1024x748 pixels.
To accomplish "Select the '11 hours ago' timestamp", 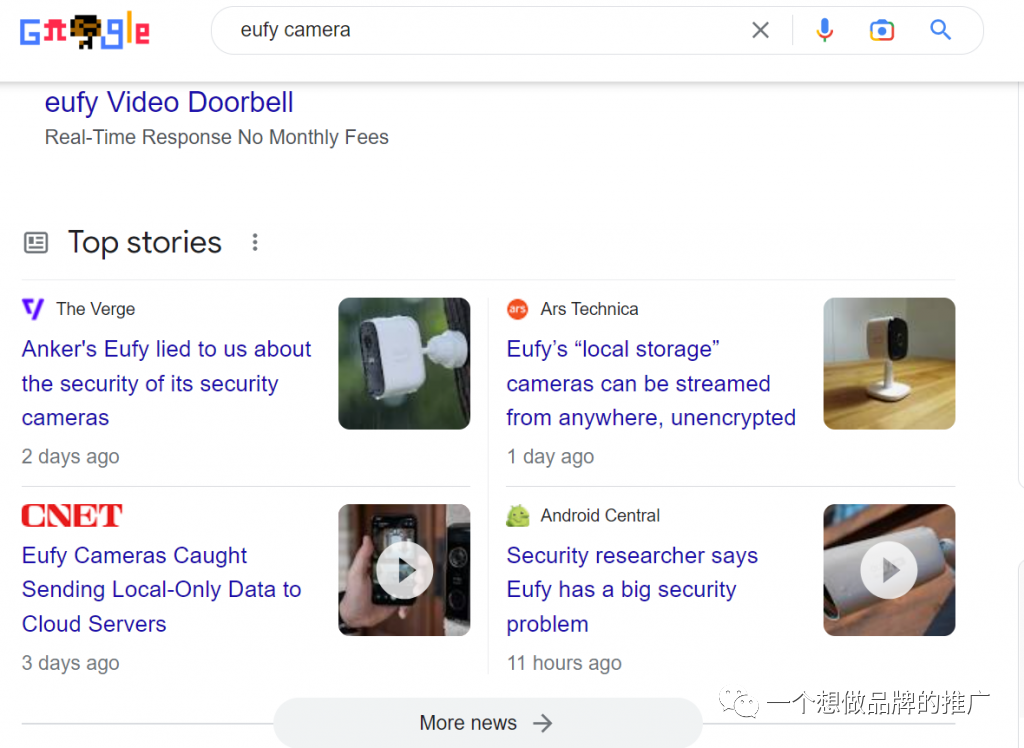I will pyautogui.click(x=564, y=662).
